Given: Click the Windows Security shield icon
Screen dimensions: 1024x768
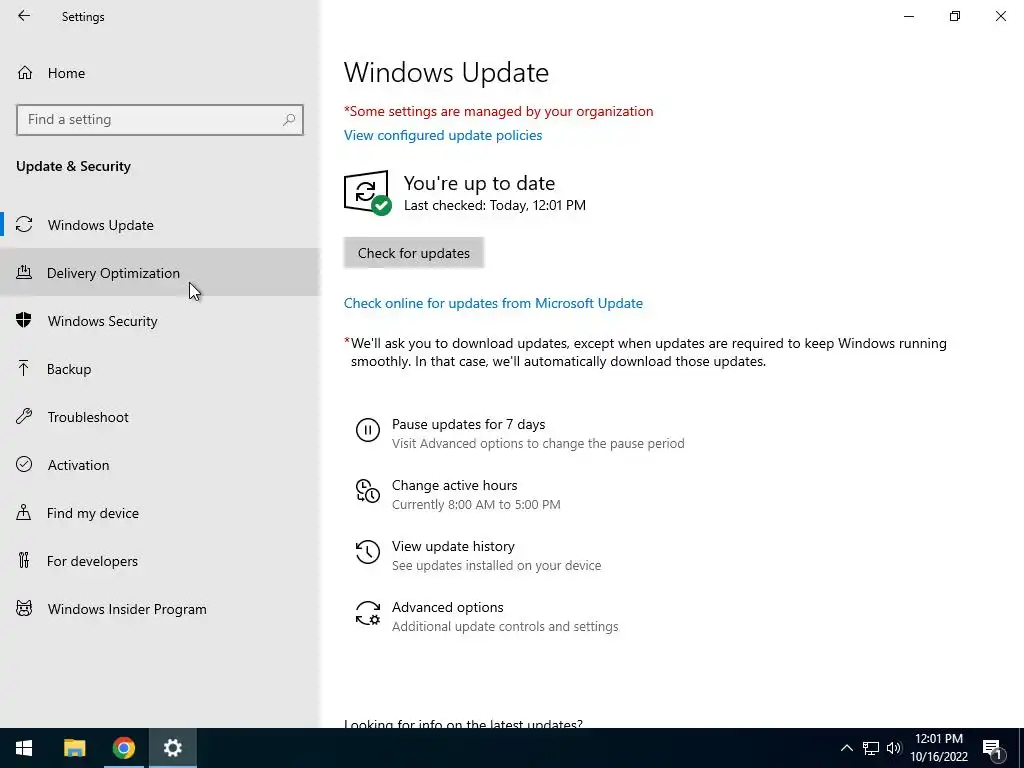Looking at the screenshot, I should [24, 320].
